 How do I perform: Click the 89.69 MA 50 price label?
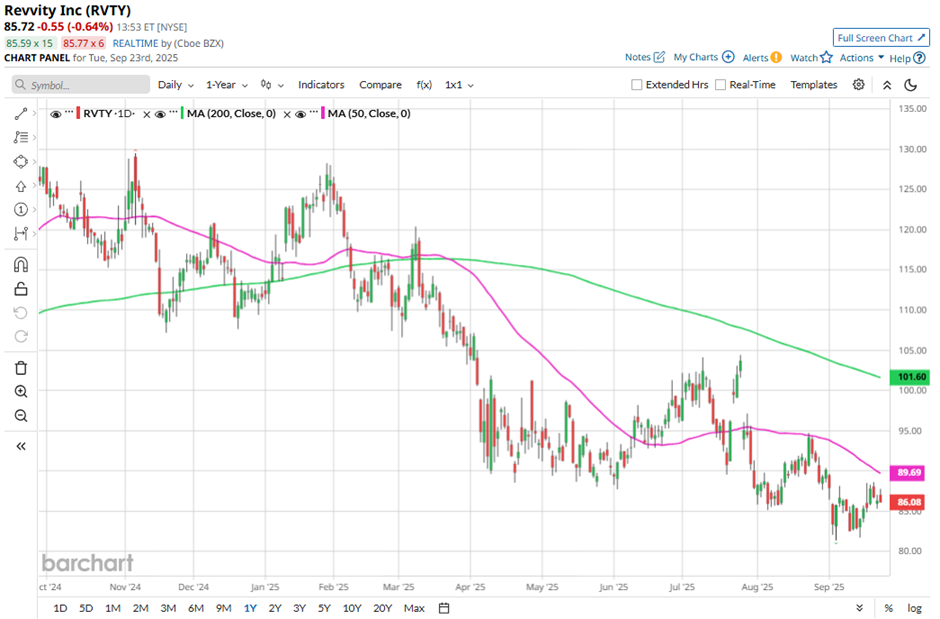909,472
